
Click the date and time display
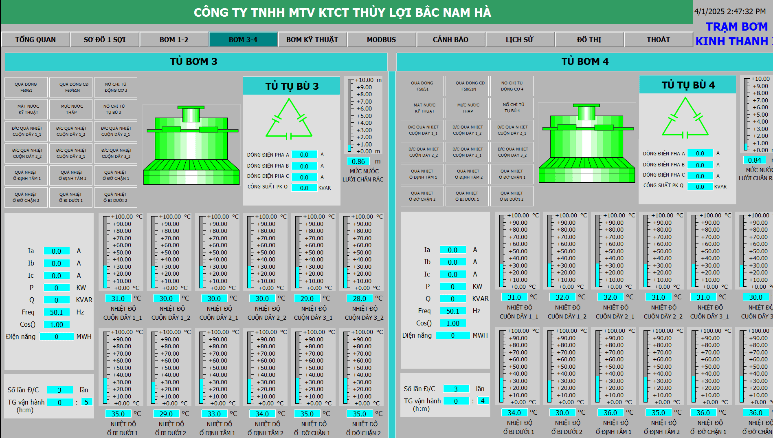pos(730,11)
